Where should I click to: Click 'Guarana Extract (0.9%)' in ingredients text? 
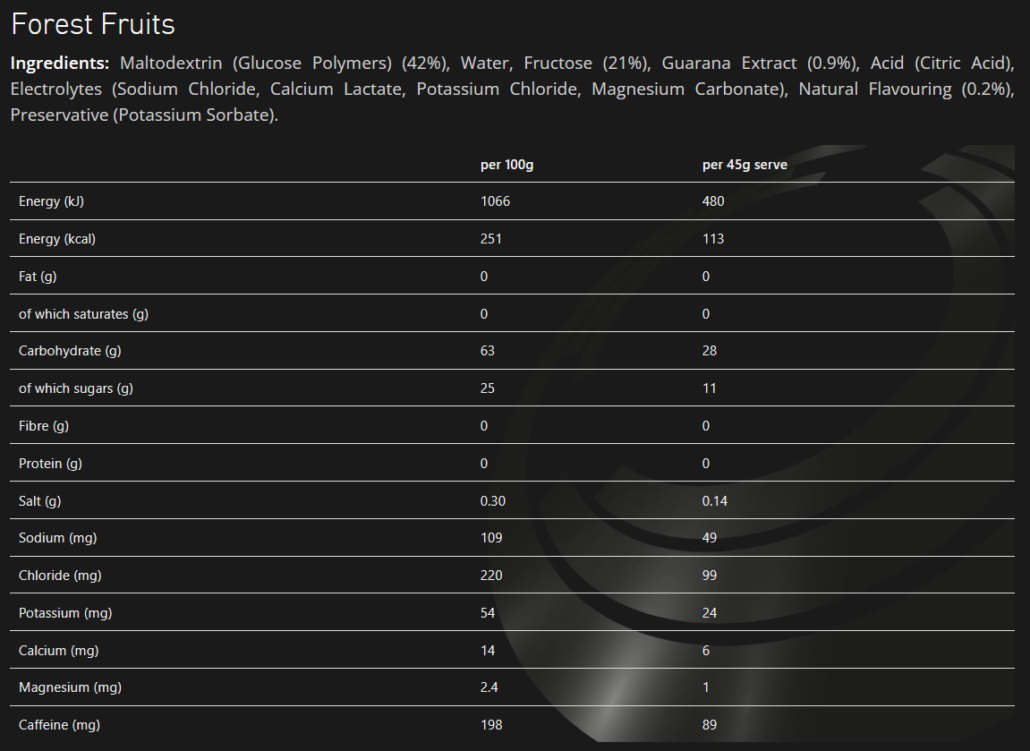click(760, 63)
